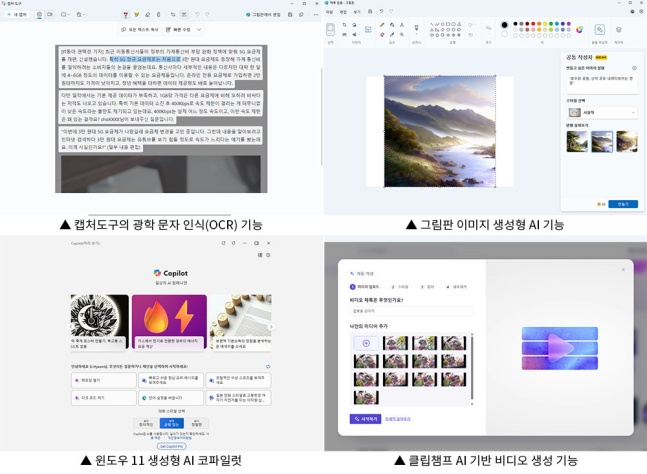Click the Cocreator button in Paint's ribbon

point(600,30)
